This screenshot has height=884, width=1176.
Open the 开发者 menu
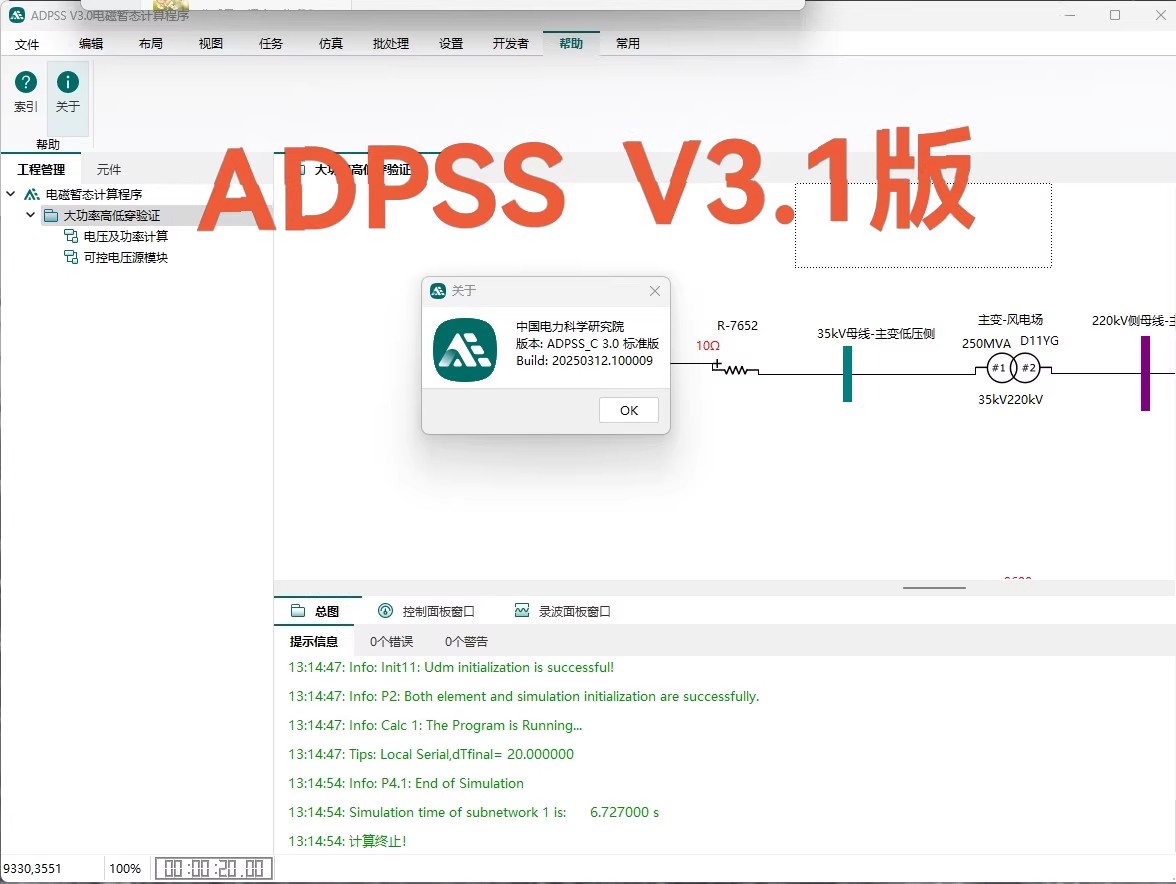click(x=511, y=43)
